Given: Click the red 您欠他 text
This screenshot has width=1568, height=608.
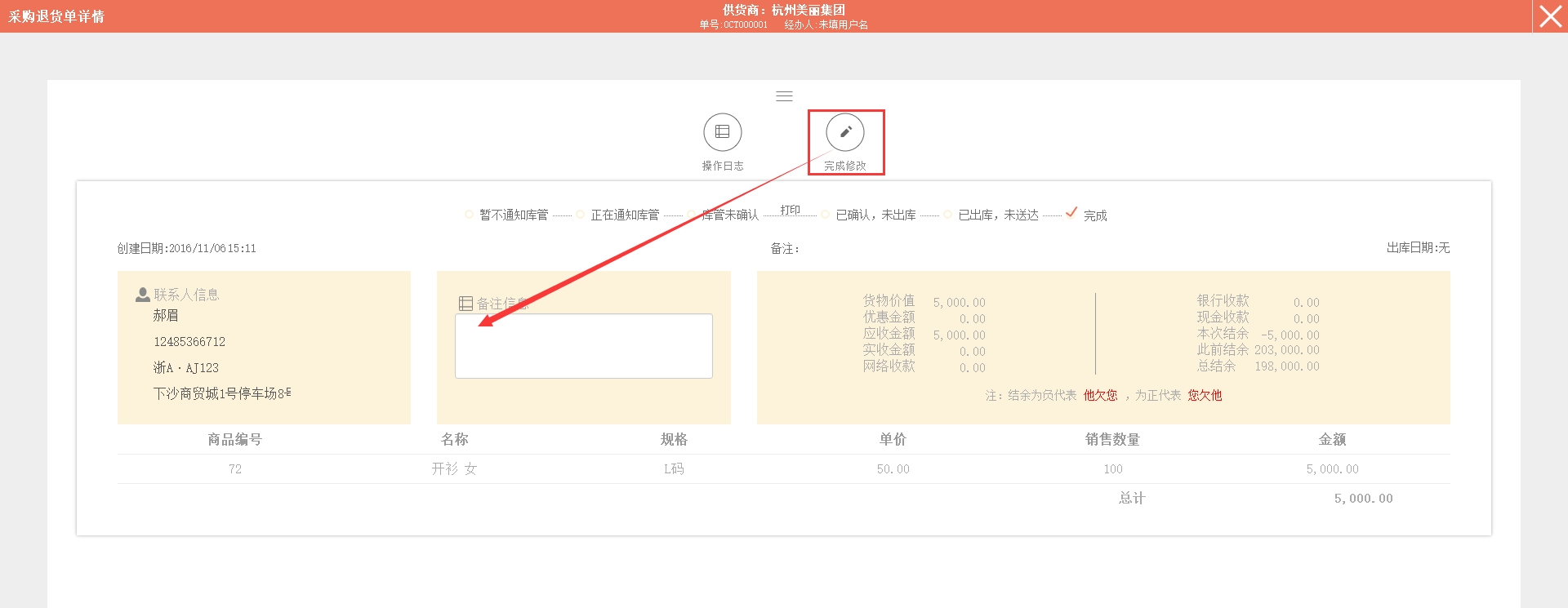Looking at the screenshot, I should (1205, 396).
